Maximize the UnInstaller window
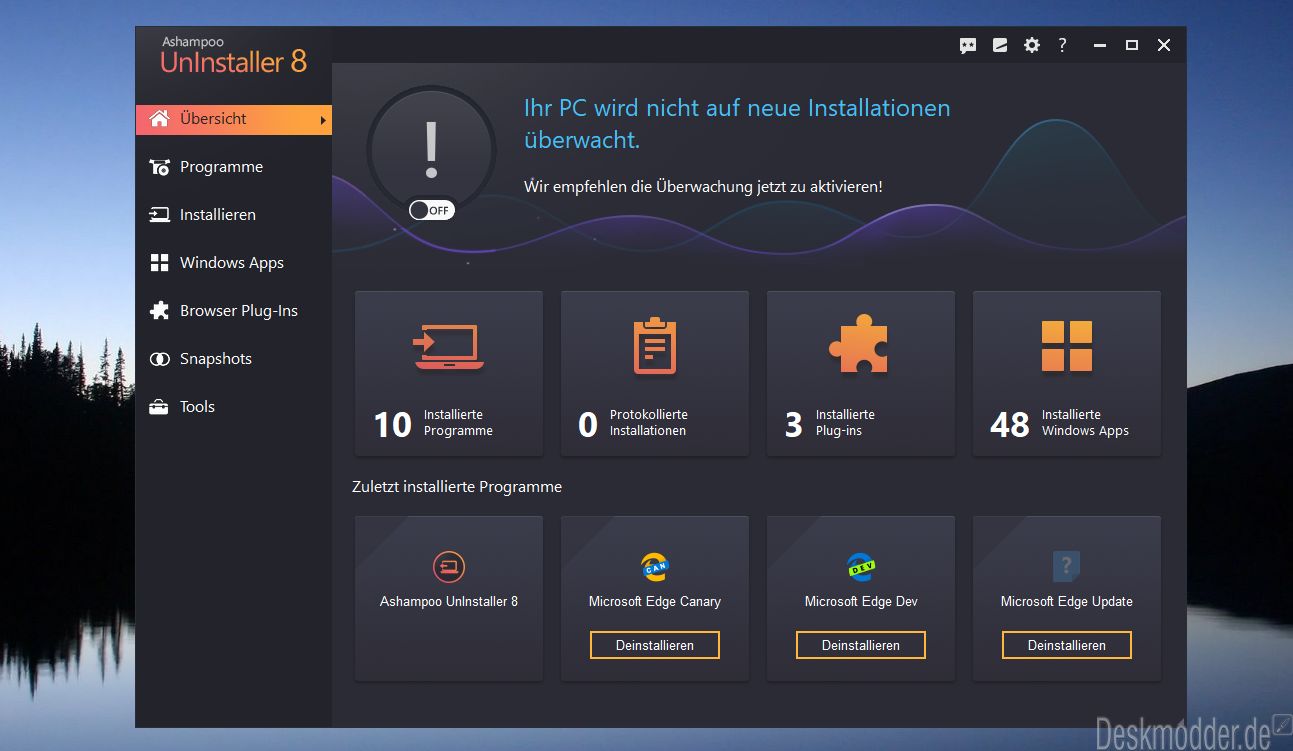 (x=1132, y=45)
